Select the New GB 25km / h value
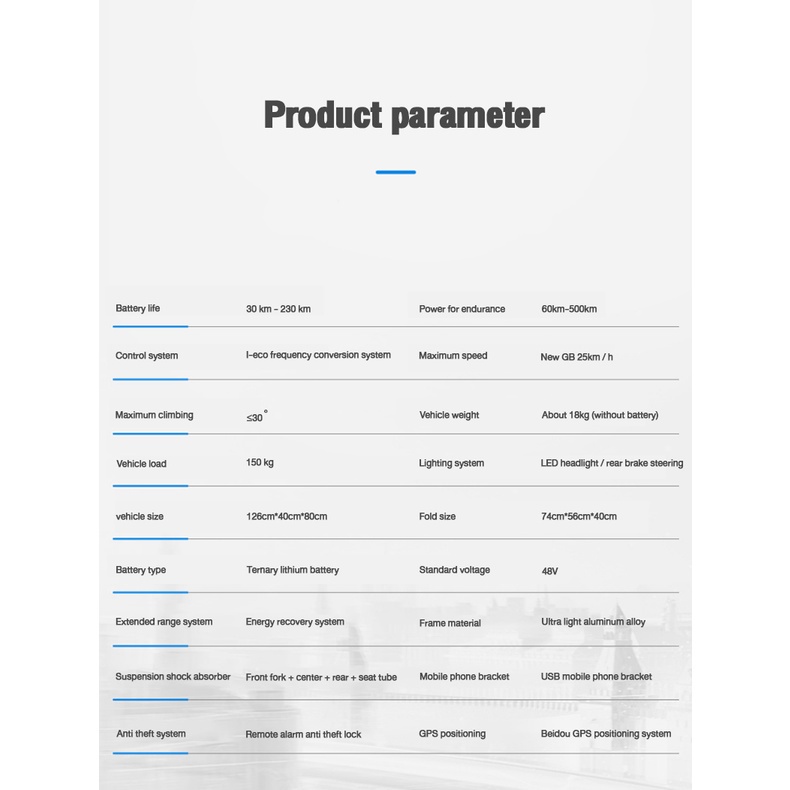This screenshot has width=790, height=790. [x=577, y=357]
